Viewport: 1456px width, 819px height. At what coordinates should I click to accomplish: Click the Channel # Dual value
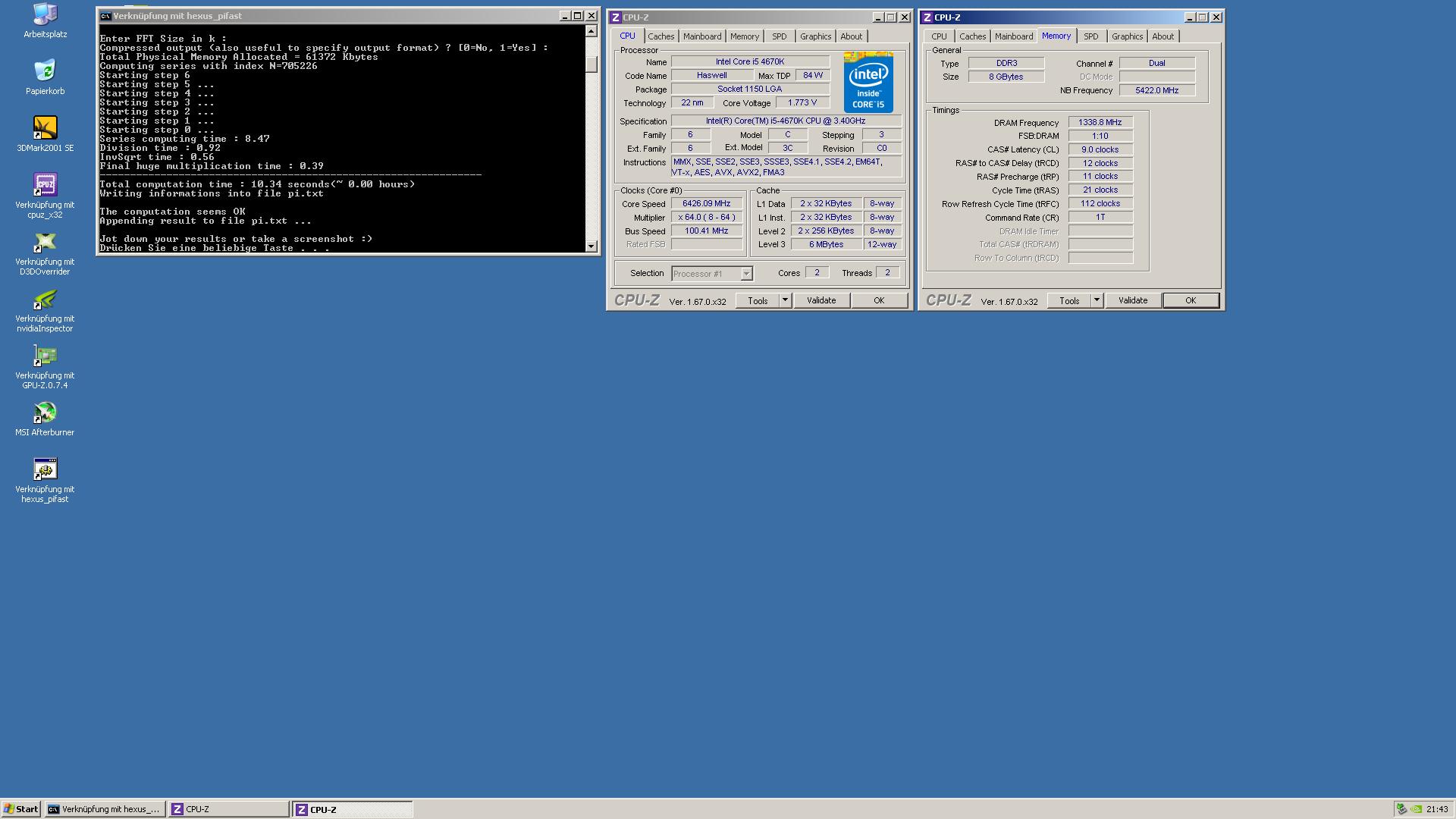1157,64
